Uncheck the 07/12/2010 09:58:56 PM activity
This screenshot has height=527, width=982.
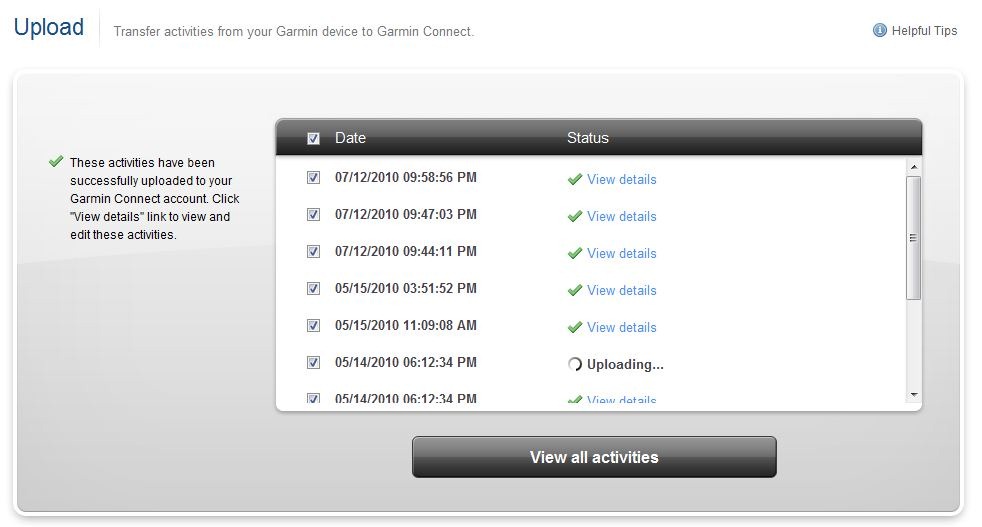tap(313, 177)
